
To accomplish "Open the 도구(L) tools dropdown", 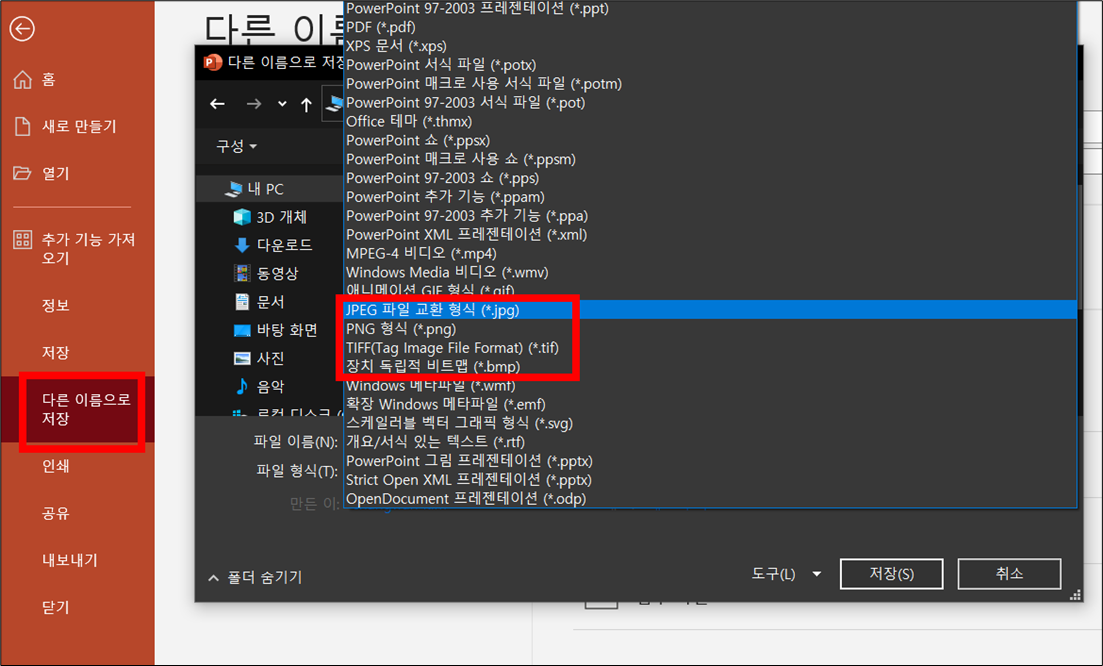I will (786, 574).
